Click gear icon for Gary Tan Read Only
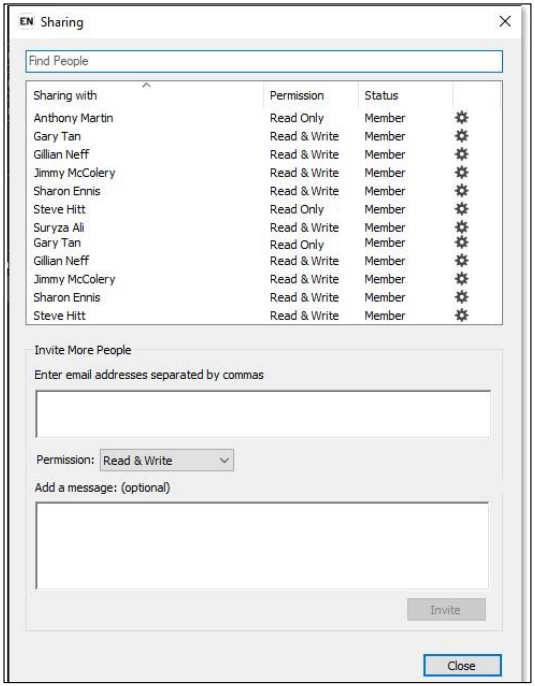 tap(462, 242)
